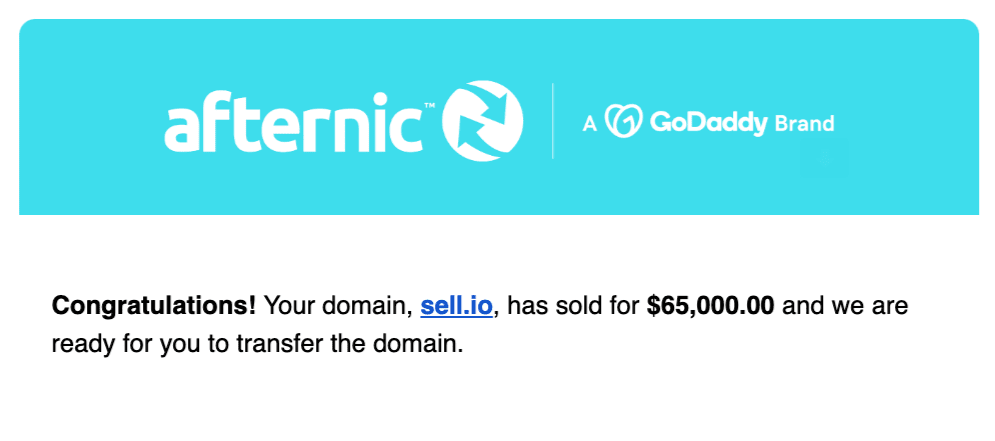Click the vertical divider line in banner
Image resolution: width=995 pixels, height=441 pixels.
(x=553, y=121)
